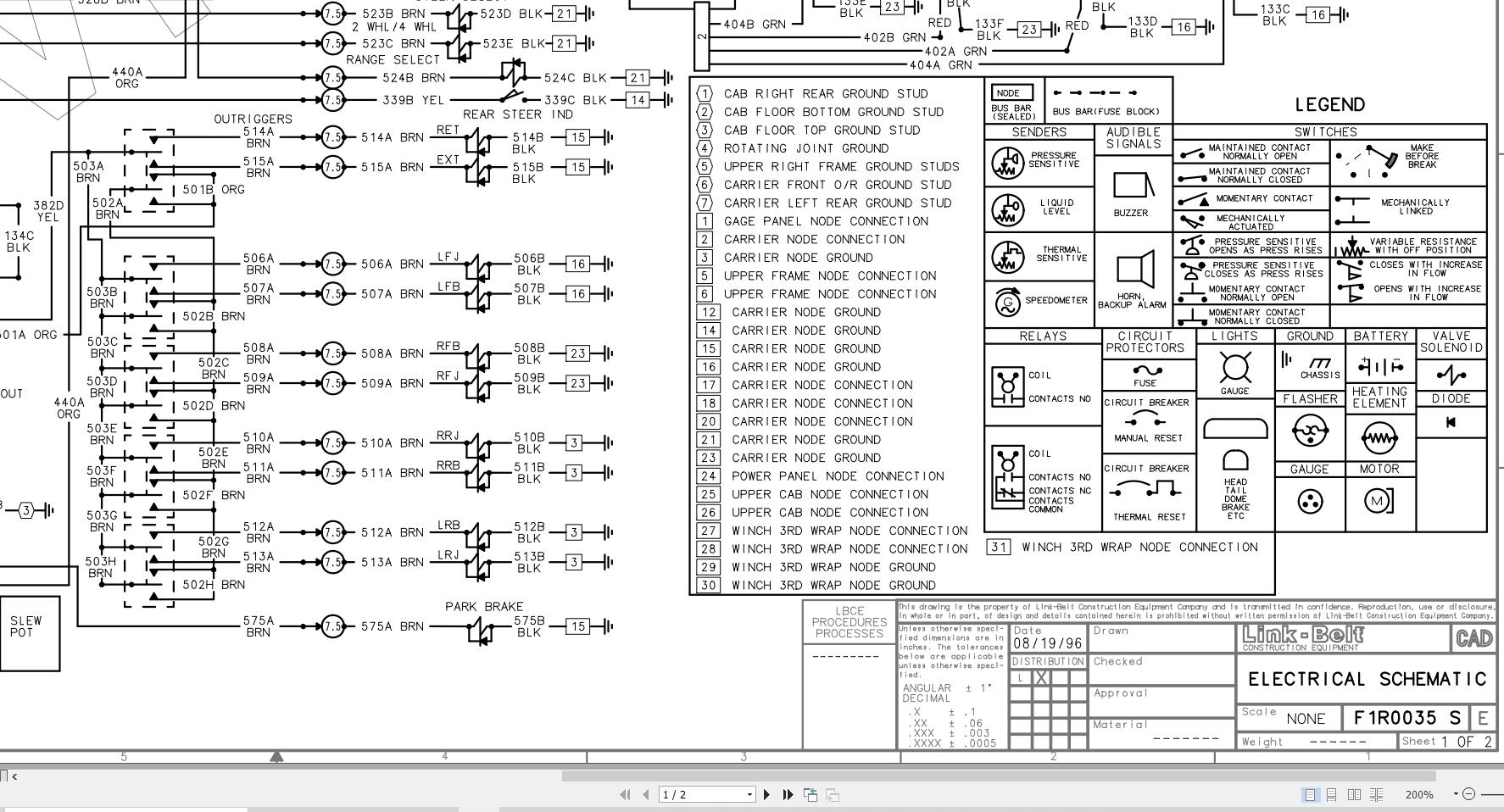This screenshot has height=812, width=1504.
Task: Click the horizontal scrollbar left arrow
Action: pyautogui.click(x=14, y=776)
